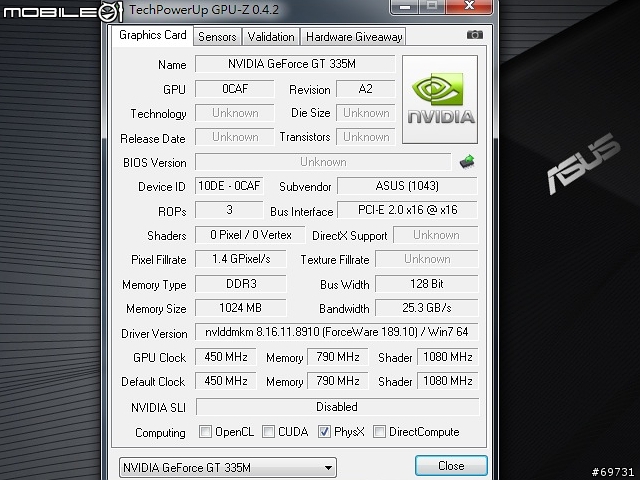Click the GPU Clock row Shader 1080 MHz field

[x=447, y=357]
